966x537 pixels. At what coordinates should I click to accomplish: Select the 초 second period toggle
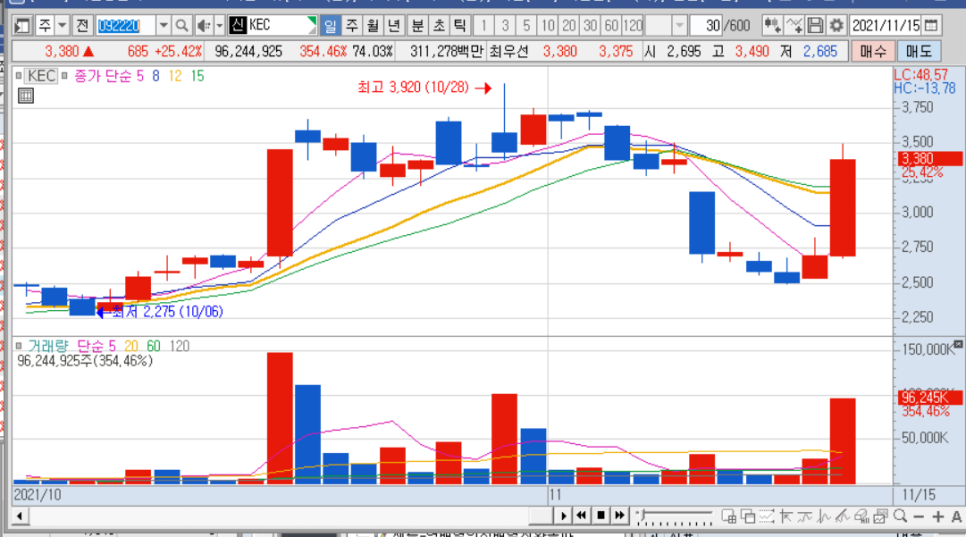pyautogui.click(x=439, y=26)
